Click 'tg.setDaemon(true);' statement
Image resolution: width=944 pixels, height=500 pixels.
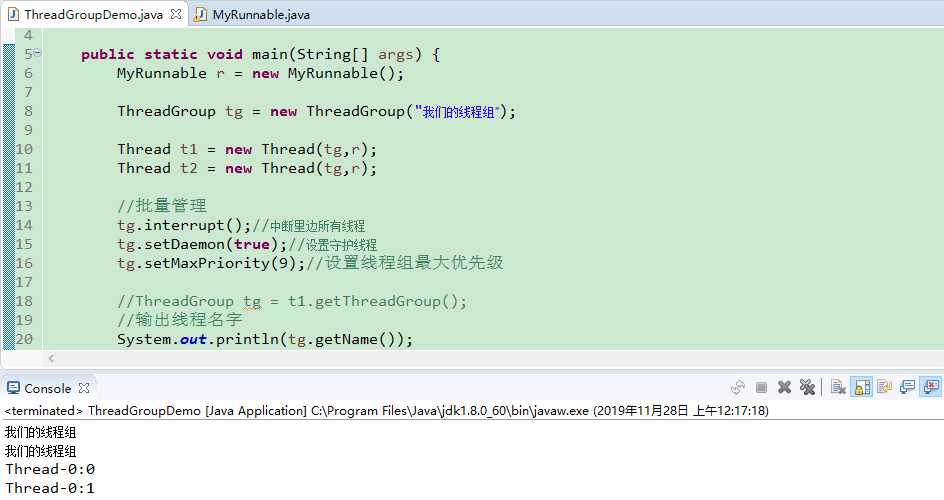coord(202,244)
